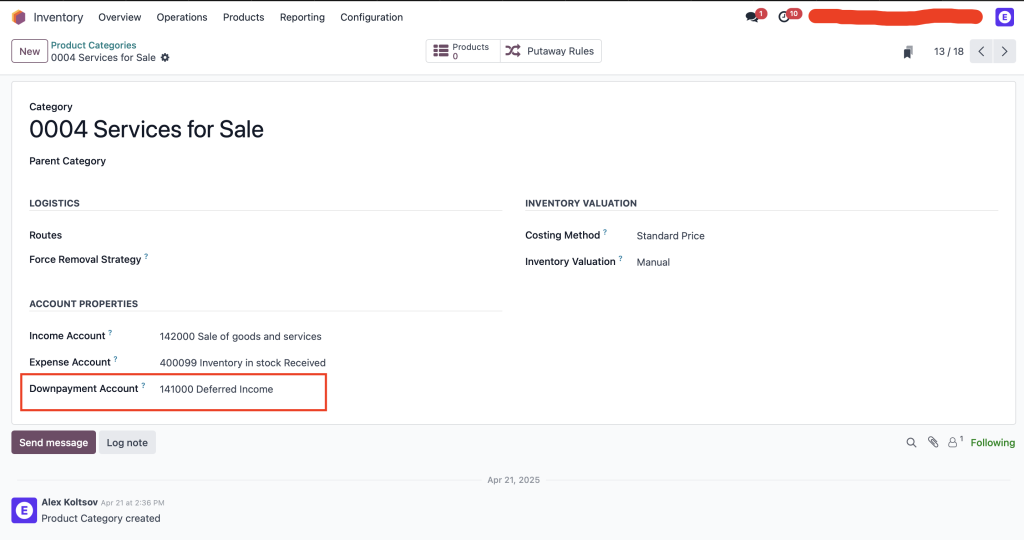
Task: Click Alex Koltsov author name
Action: click(69, 502)
